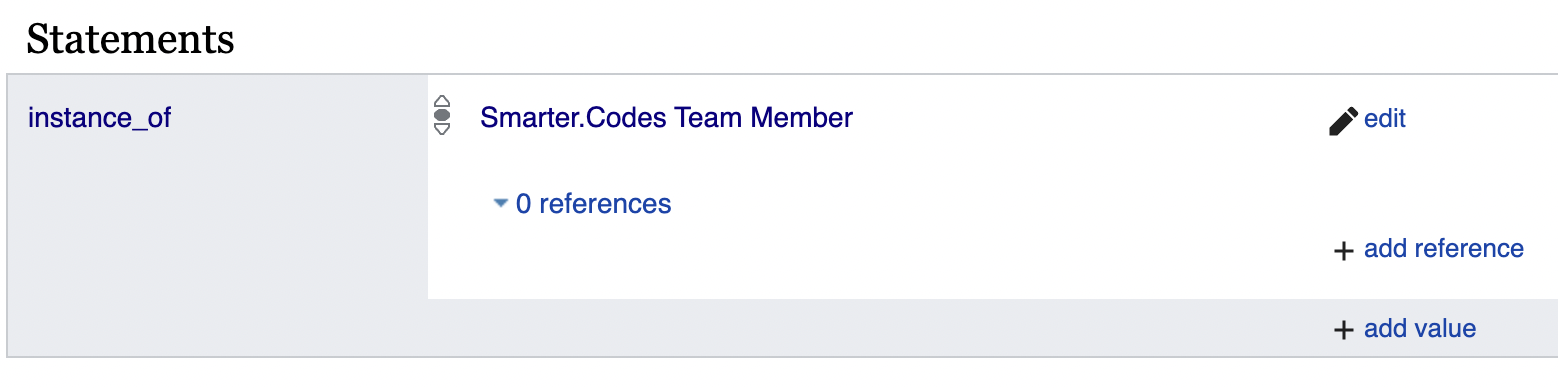Collapse the 0 references triangle
The image size is (1558, 388).
pos(501,204)
